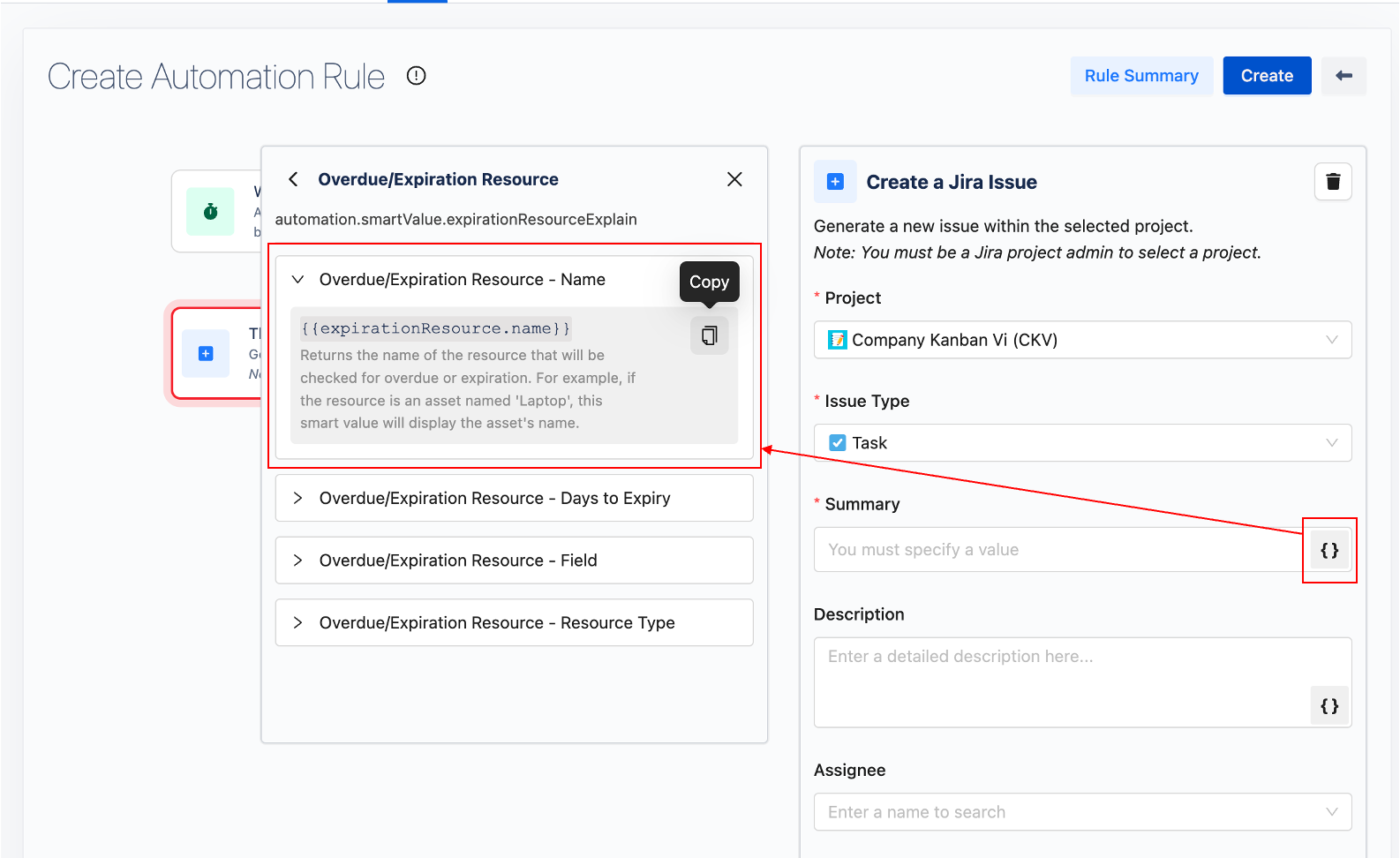
Task: Click the back arrow button next to Create
Action: coord(1344,76)
